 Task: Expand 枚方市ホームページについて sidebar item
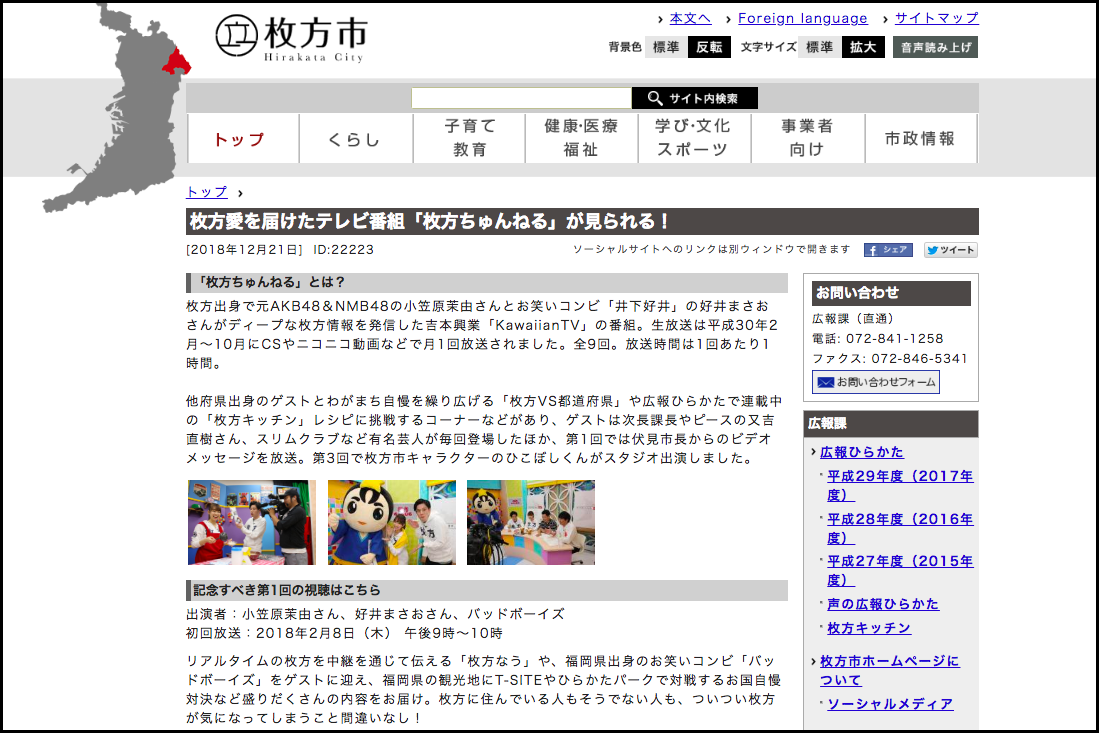[x=889, y=670]
